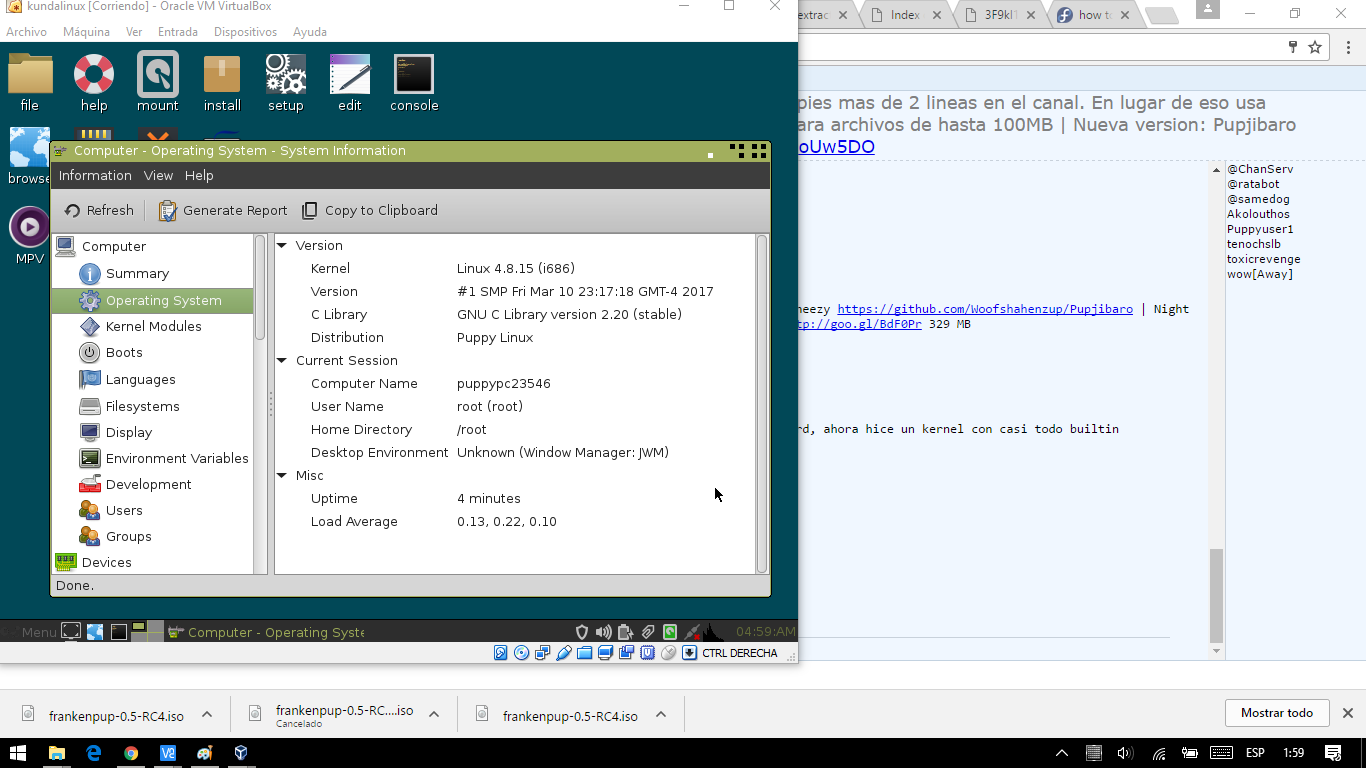Viewport: 1366px width, 768px height.
Task: Click Mostrar todo downloads button
Action: point(1277,713)
